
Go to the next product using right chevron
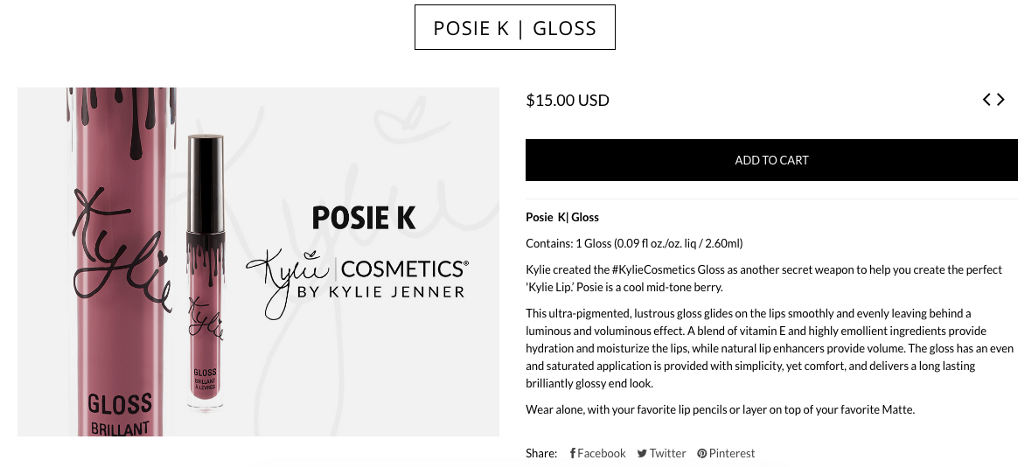1000,100
